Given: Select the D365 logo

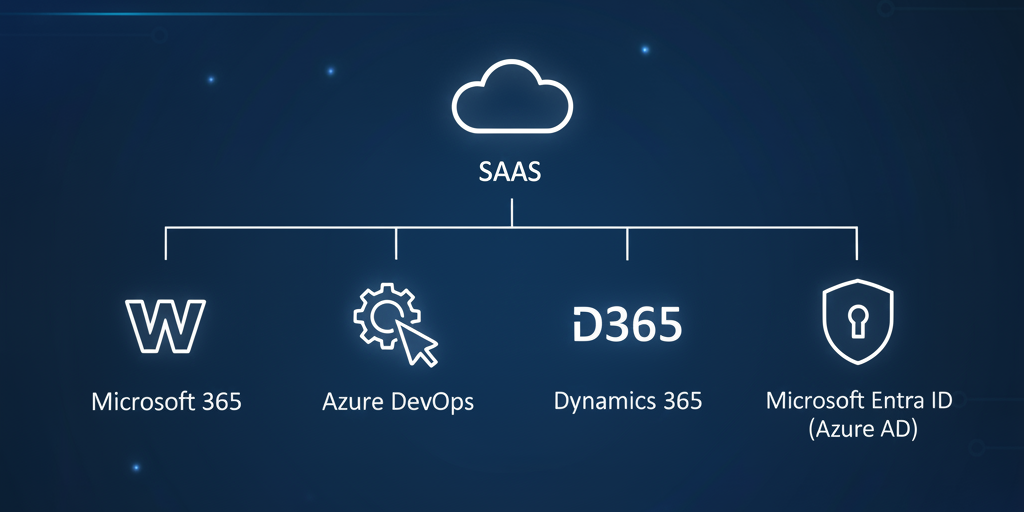Looking at the screenshot, I should click(627, 326).
